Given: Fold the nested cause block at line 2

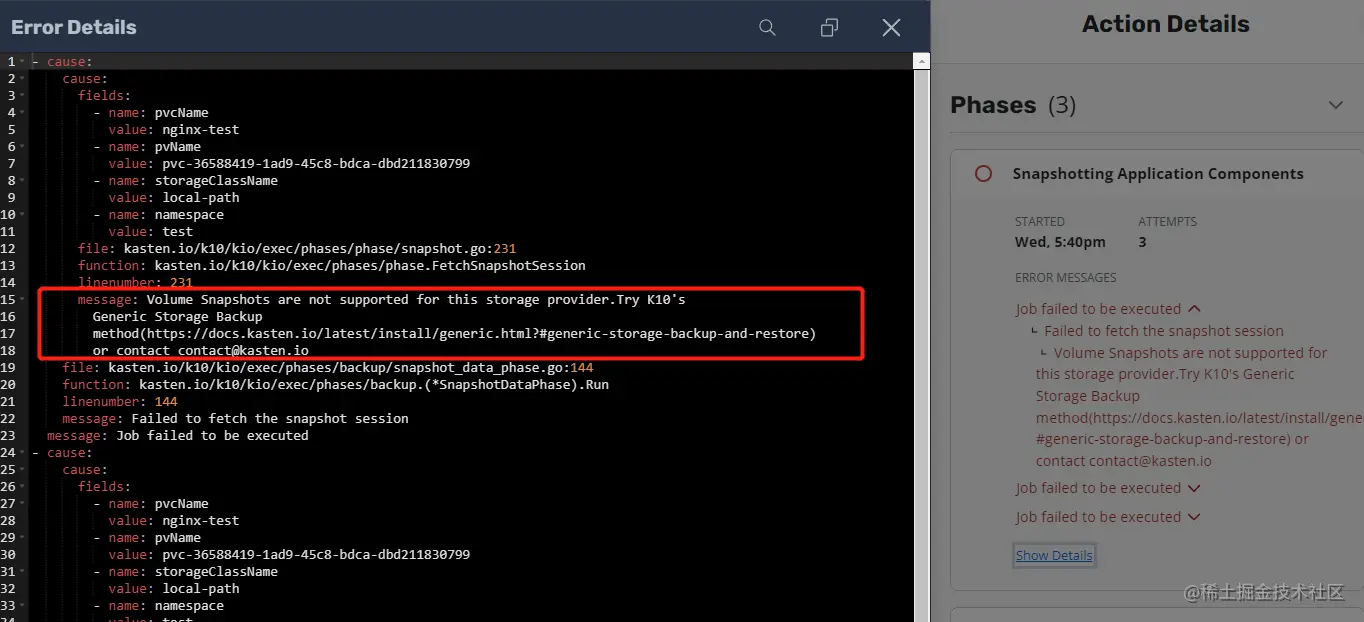Looking at the screenshot, I should coord(23,79).
